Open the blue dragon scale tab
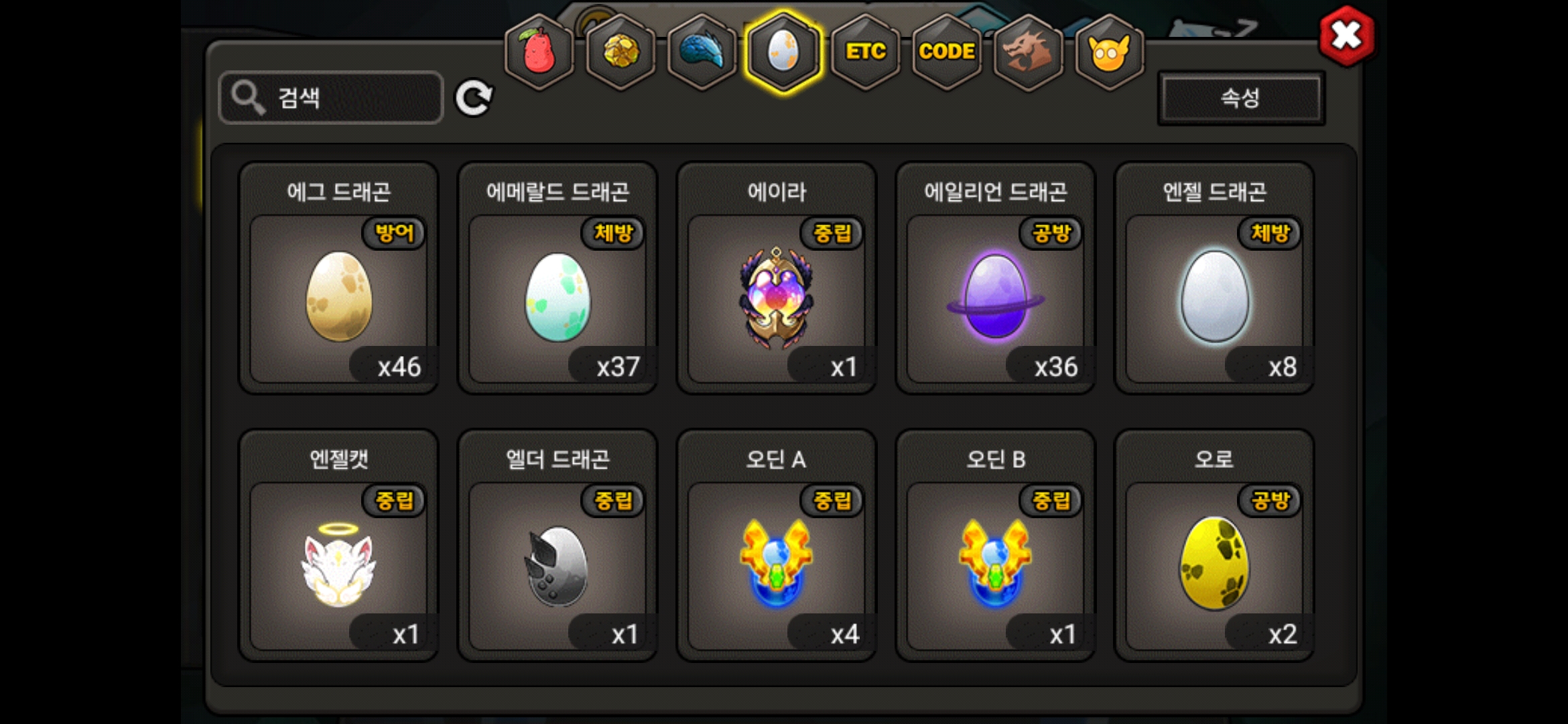This screenshot has width=1568, height=724. click(x=702, y=52)
